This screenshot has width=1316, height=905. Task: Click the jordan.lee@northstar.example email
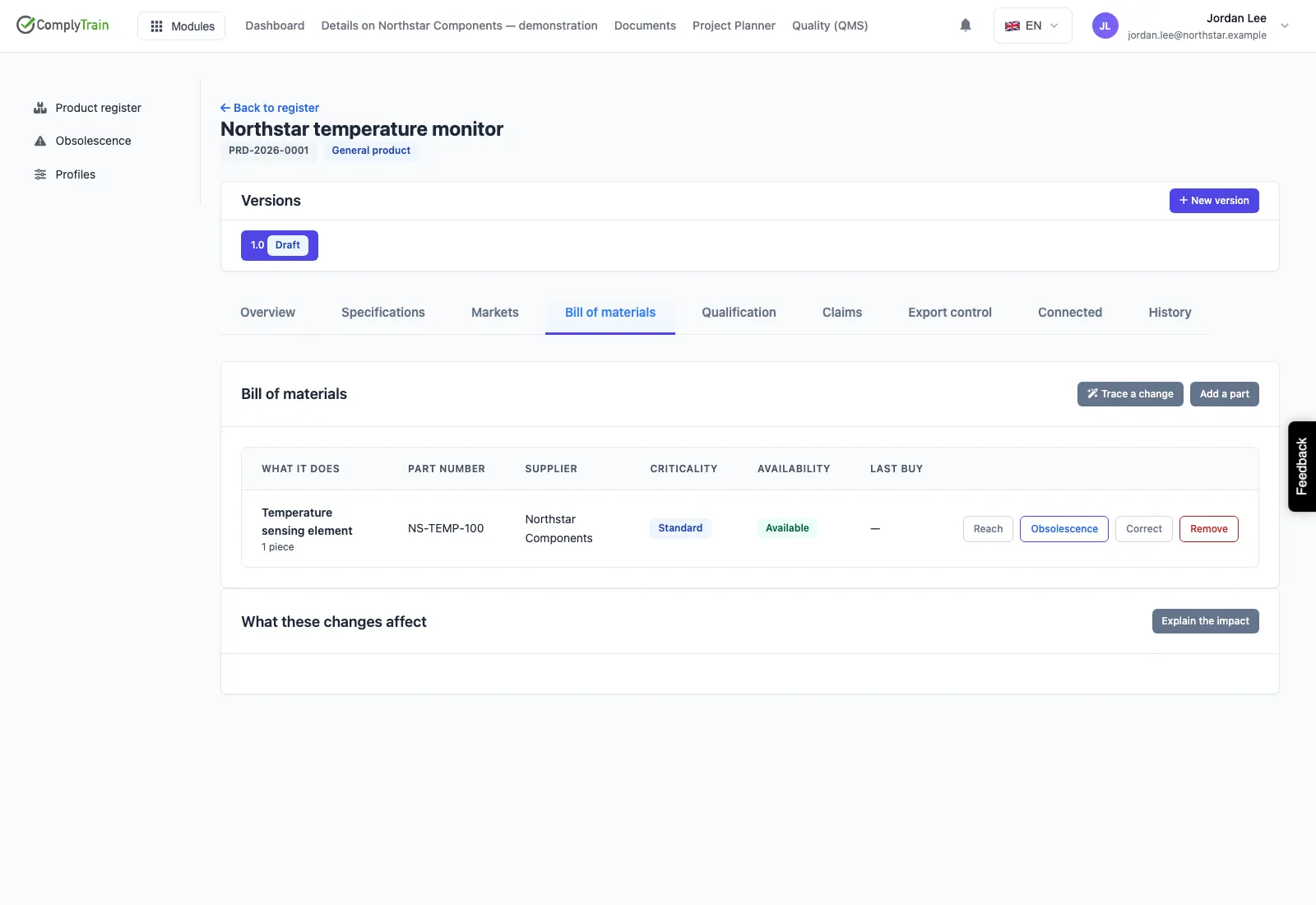(1197, 35)
